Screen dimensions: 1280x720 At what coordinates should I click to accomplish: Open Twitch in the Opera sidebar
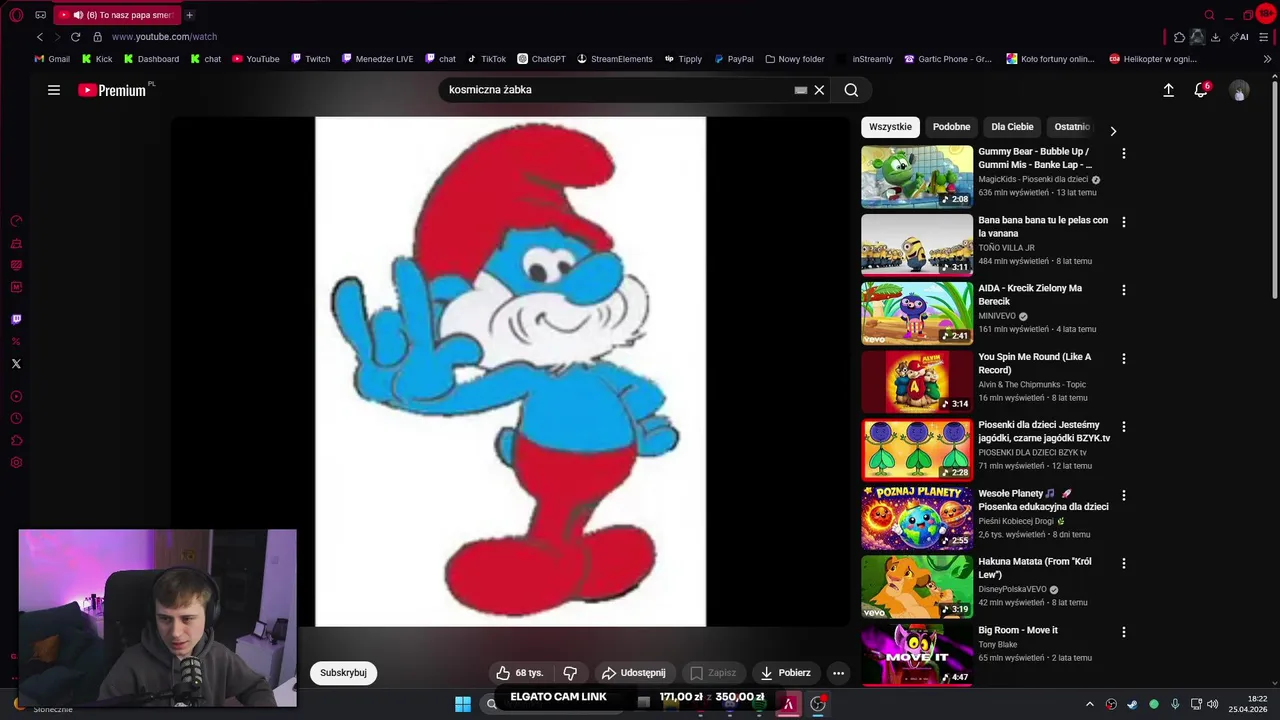16,320
